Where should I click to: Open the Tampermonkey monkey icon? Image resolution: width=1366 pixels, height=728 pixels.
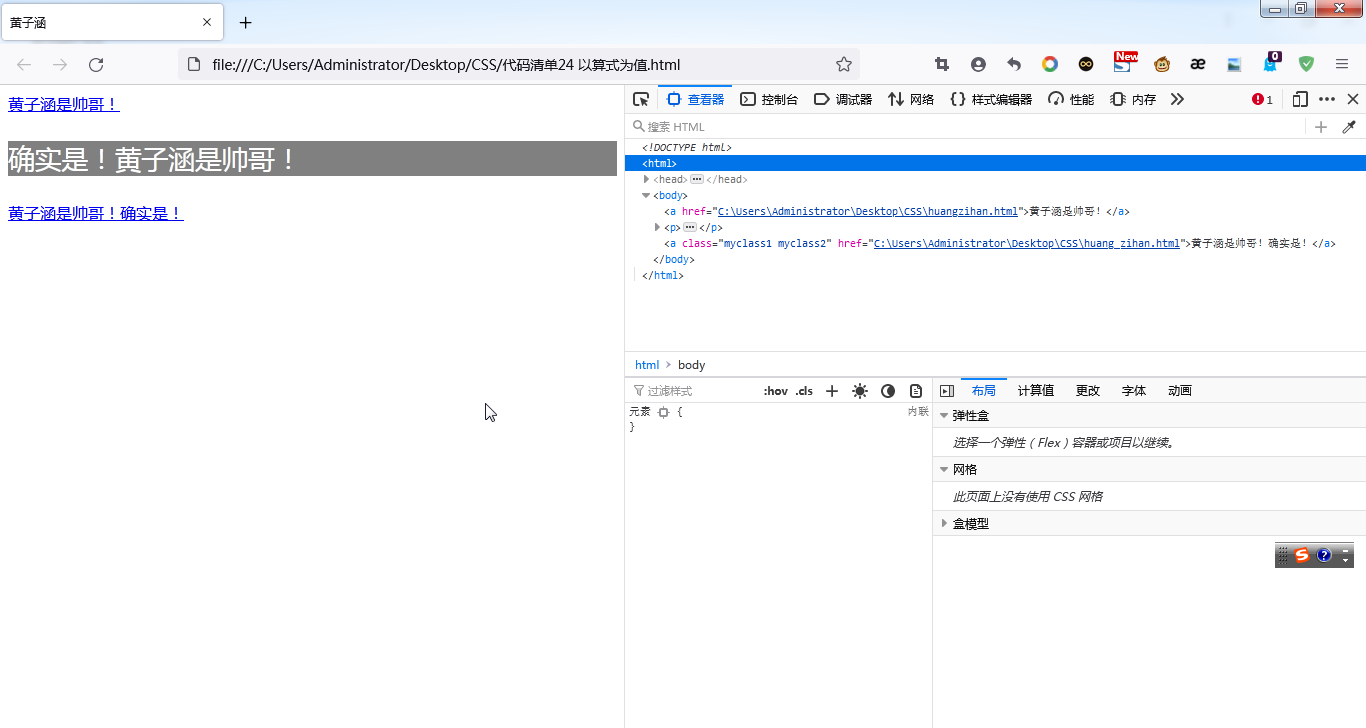[1162, 64]
